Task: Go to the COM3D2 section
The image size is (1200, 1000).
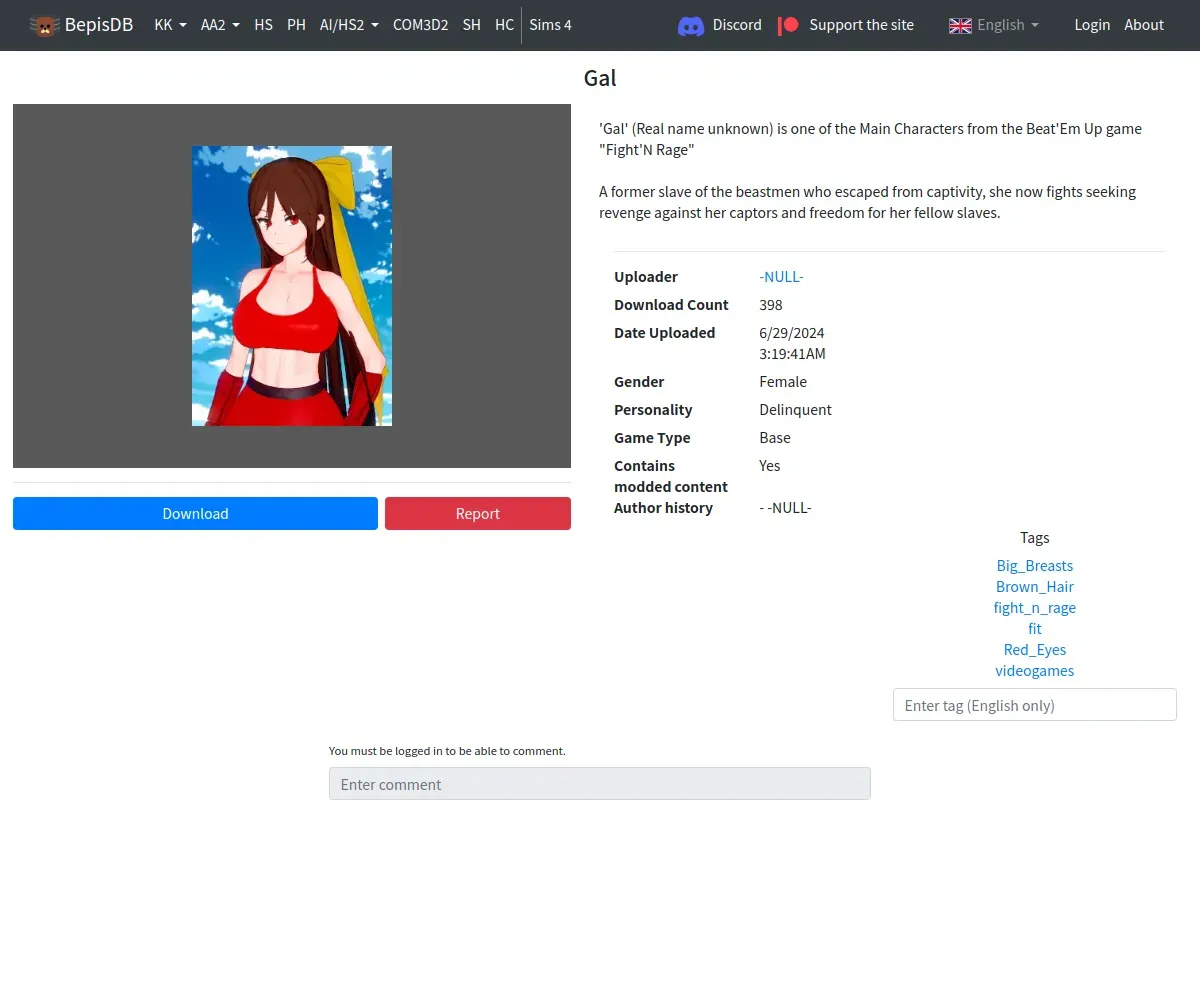Action: (x=420, y=25)
